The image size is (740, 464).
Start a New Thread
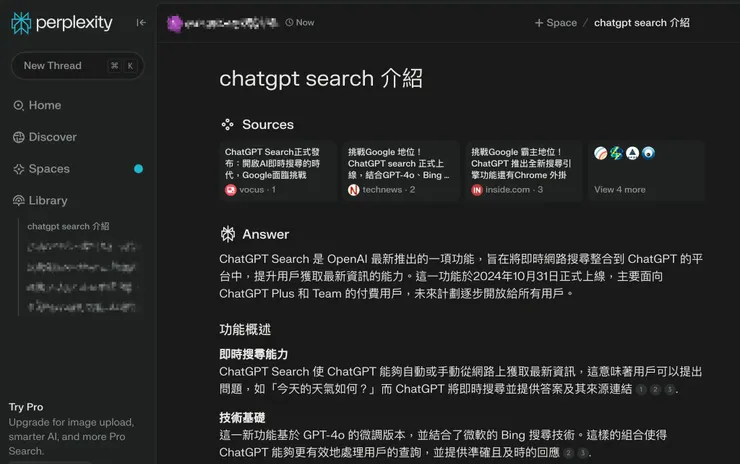click(77, 66)
